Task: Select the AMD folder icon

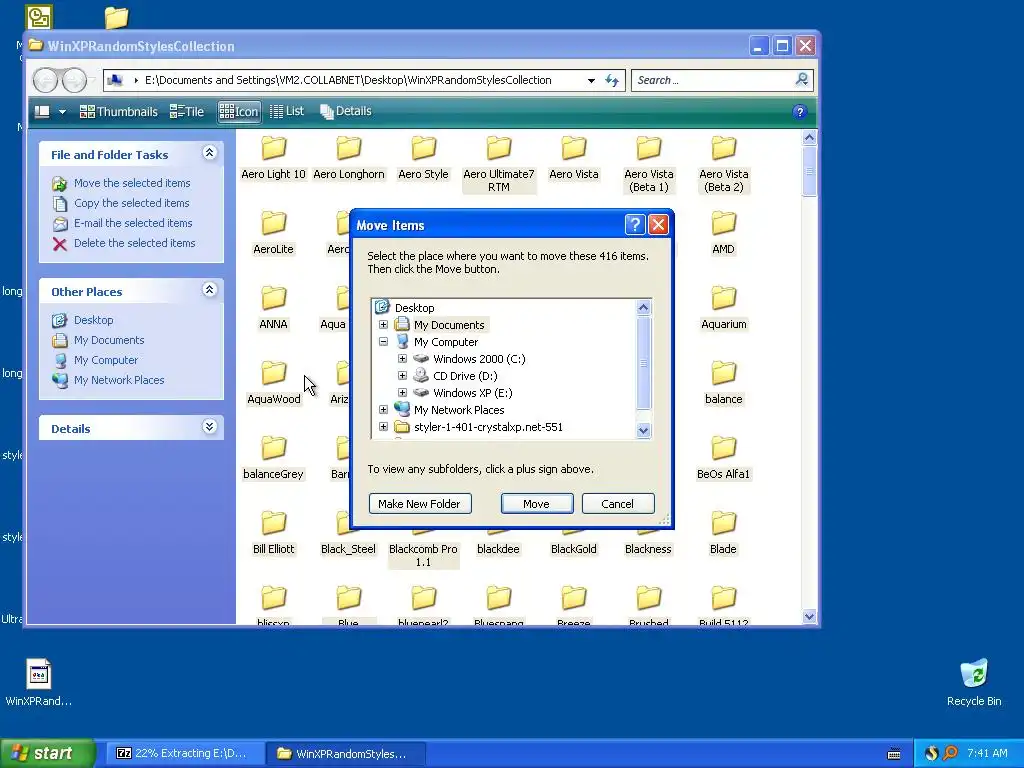Action: click(724, 223)
